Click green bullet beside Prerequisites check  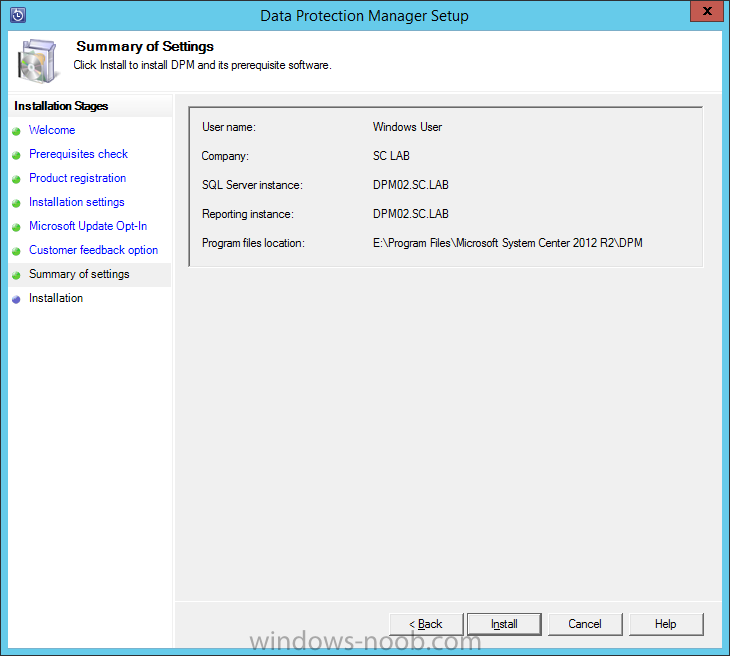click(16, 156)
